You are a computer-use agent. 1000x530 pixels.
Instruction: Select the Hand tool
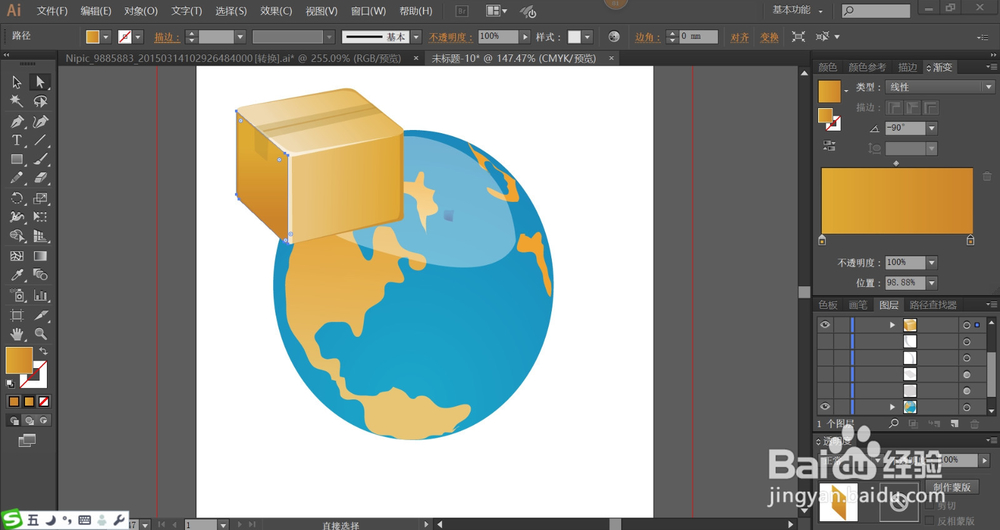[17, 334]
